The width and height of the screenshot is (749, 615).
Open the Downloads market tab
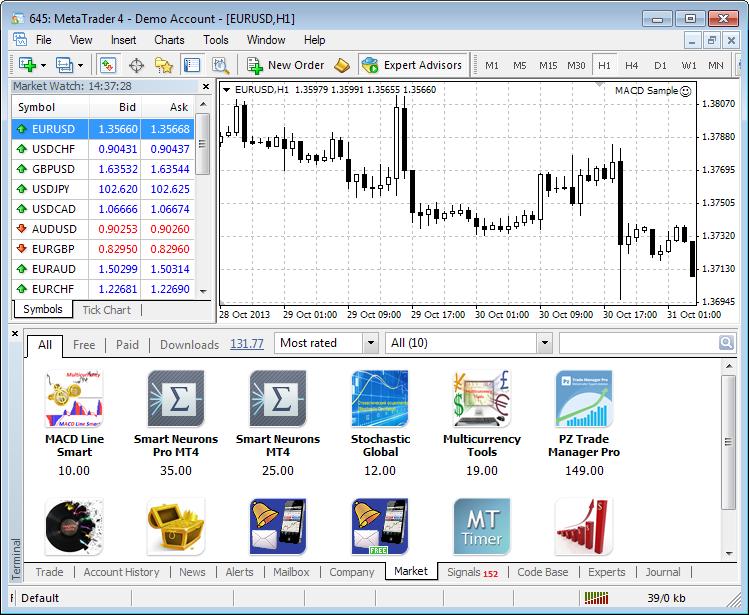pyautogui.click(x=189, y=345)
